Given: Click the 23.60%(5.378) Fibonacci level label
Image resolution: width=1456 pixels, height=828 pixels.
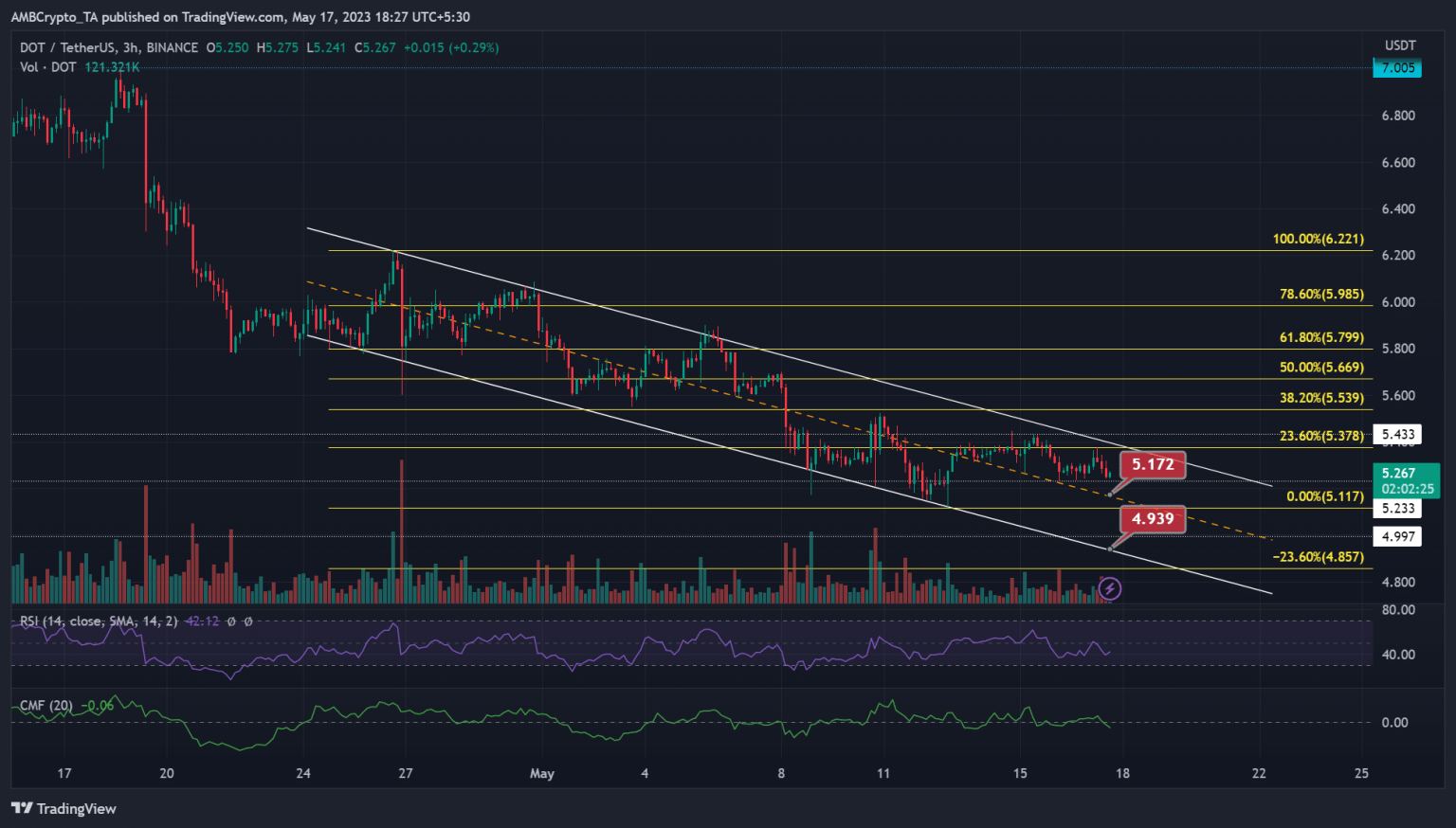Looking at the screenshot, I should pyautogui.click(x=1321, y=436).
